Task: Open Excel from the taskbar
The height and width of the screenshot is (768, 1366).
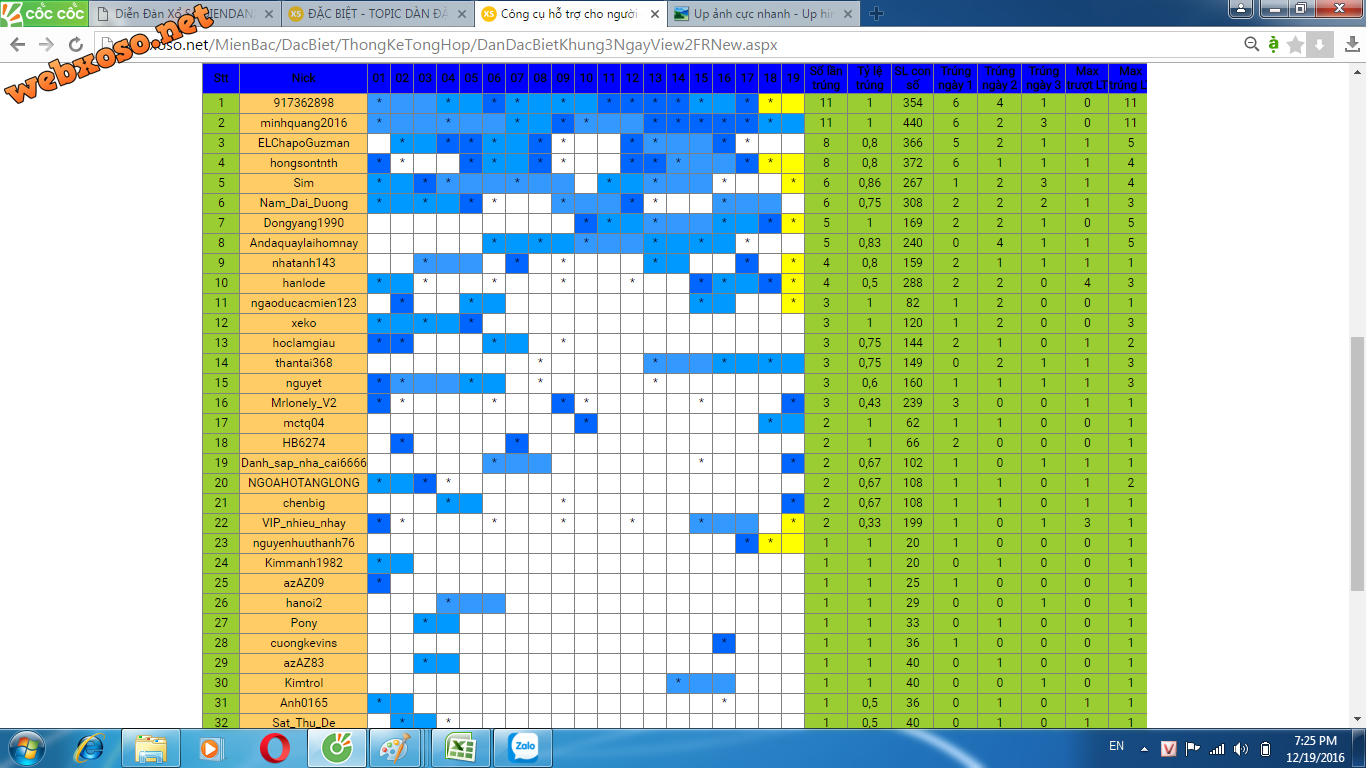Action: [461, 748]
